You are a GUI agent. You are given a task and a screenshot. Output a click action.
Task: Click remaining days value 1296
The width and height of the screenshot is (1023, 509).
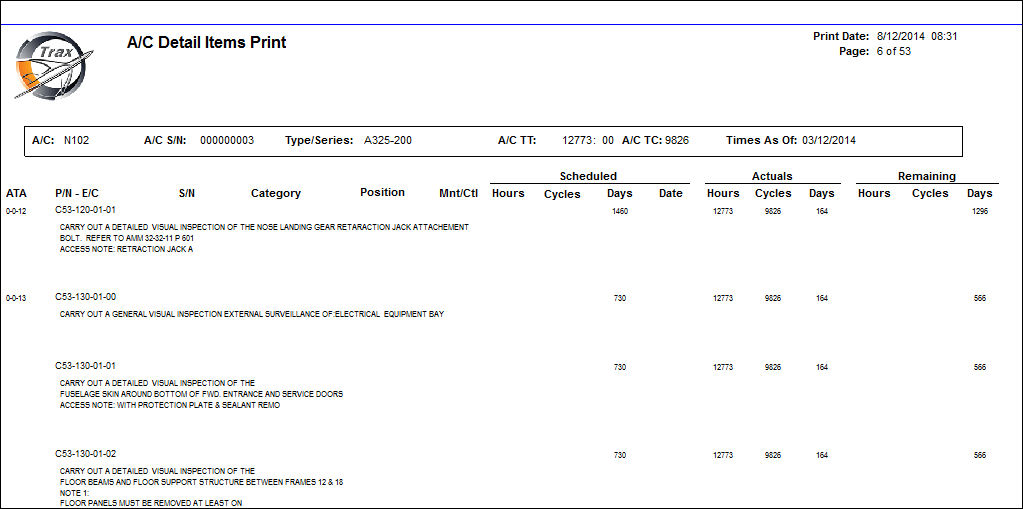pyautogui.click(x=980, y=211)
